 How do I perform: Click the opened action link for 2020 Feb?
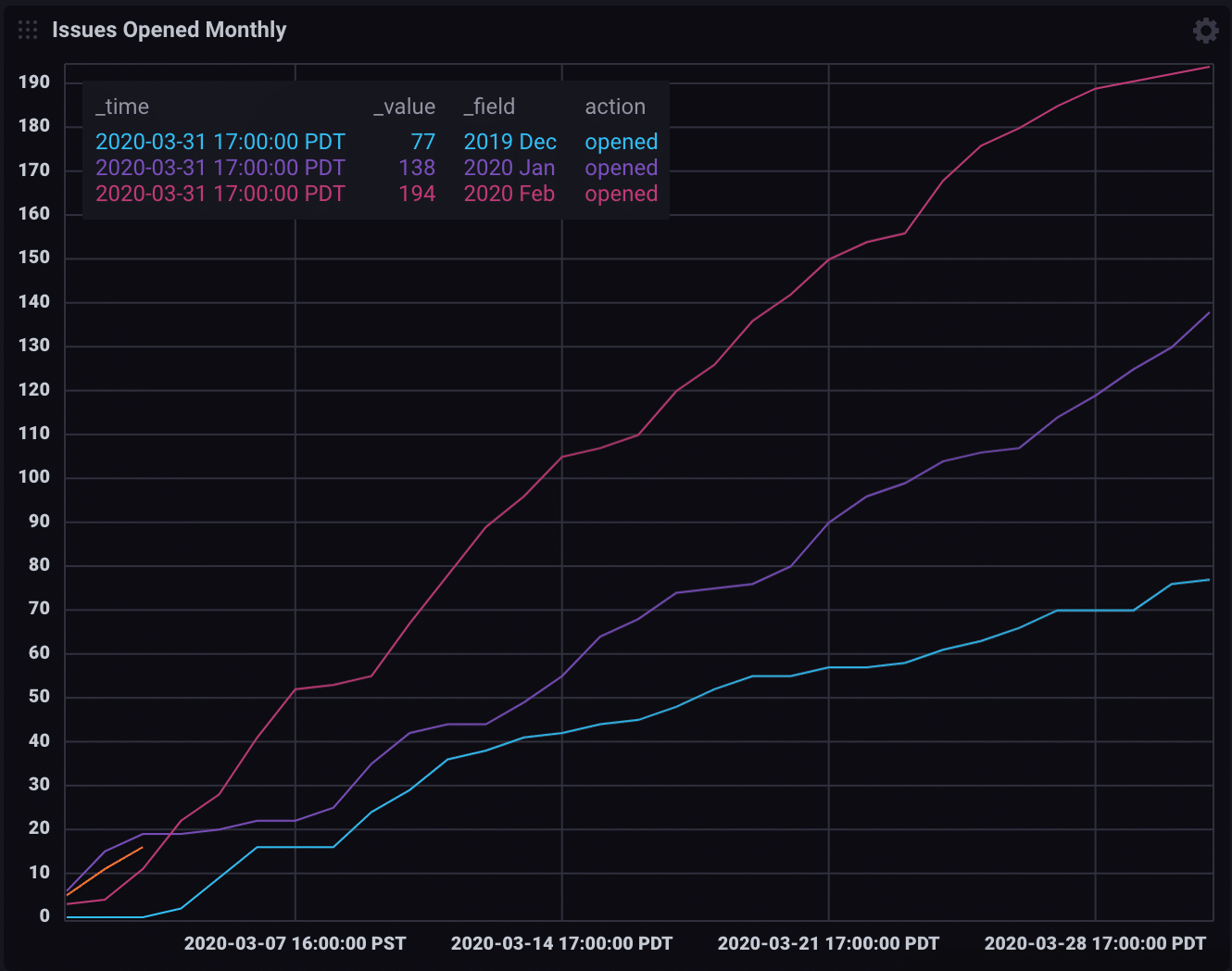coord(621,194)
